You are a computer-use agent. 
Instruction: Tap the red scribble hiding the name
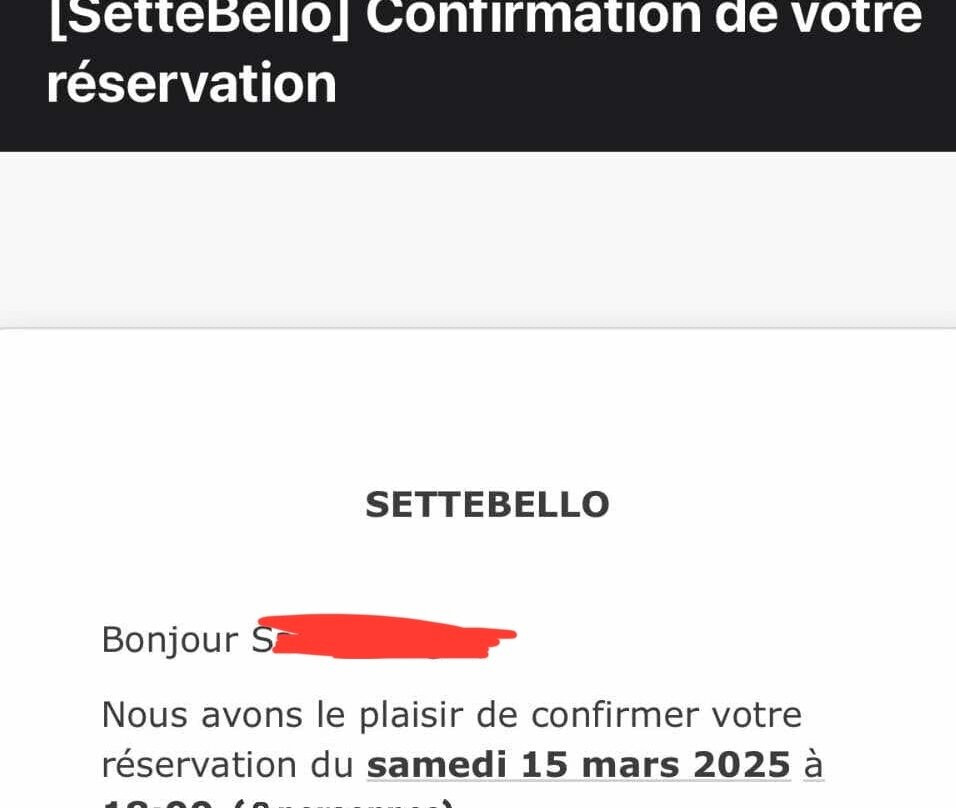tap(390, 637)
